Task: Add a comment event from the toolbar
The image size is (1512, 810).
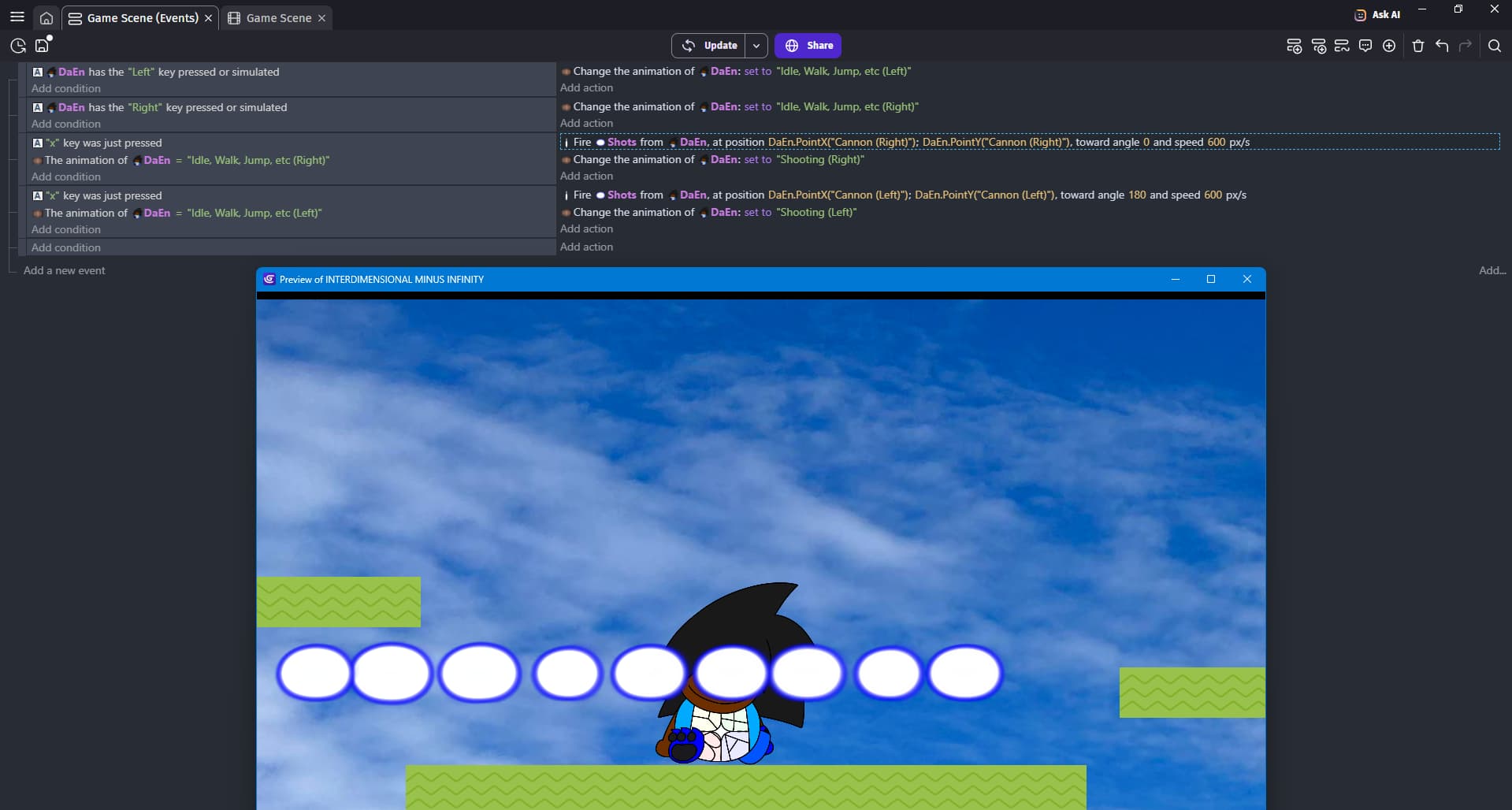Action: click(x=1365, y=46)
